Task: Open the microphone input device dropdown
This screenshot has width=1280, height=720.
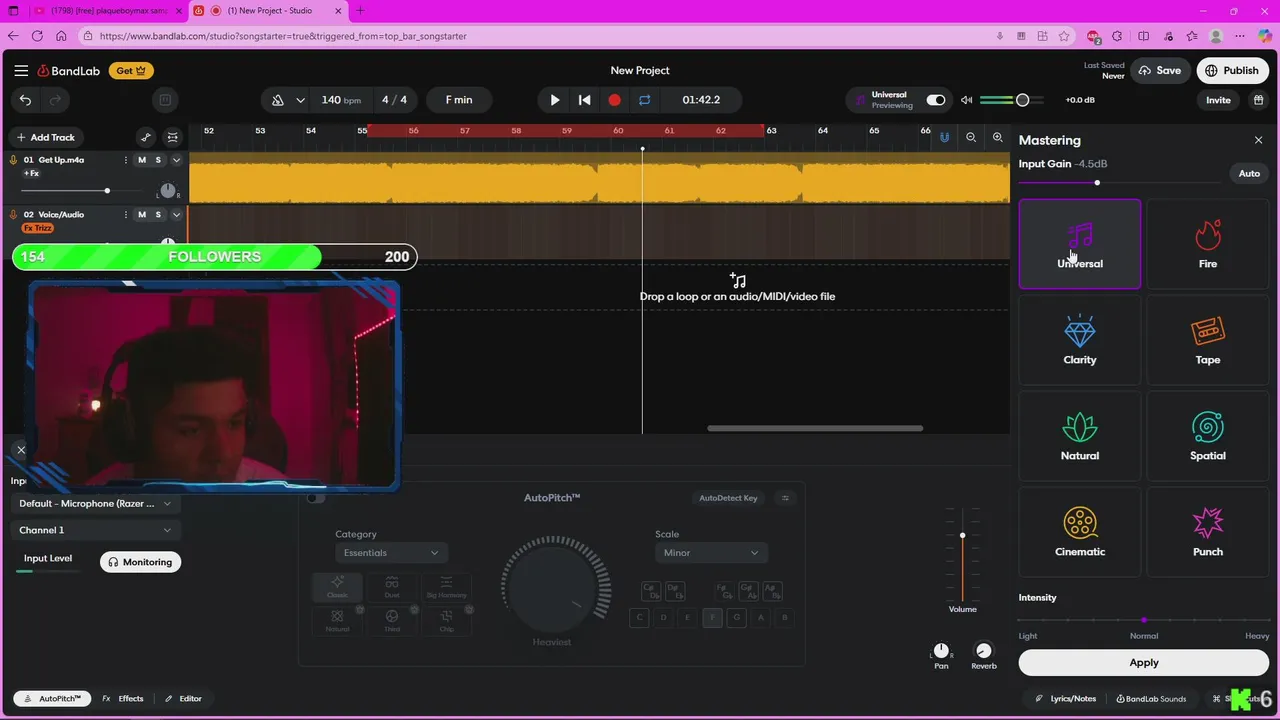Action: point(95,503)
